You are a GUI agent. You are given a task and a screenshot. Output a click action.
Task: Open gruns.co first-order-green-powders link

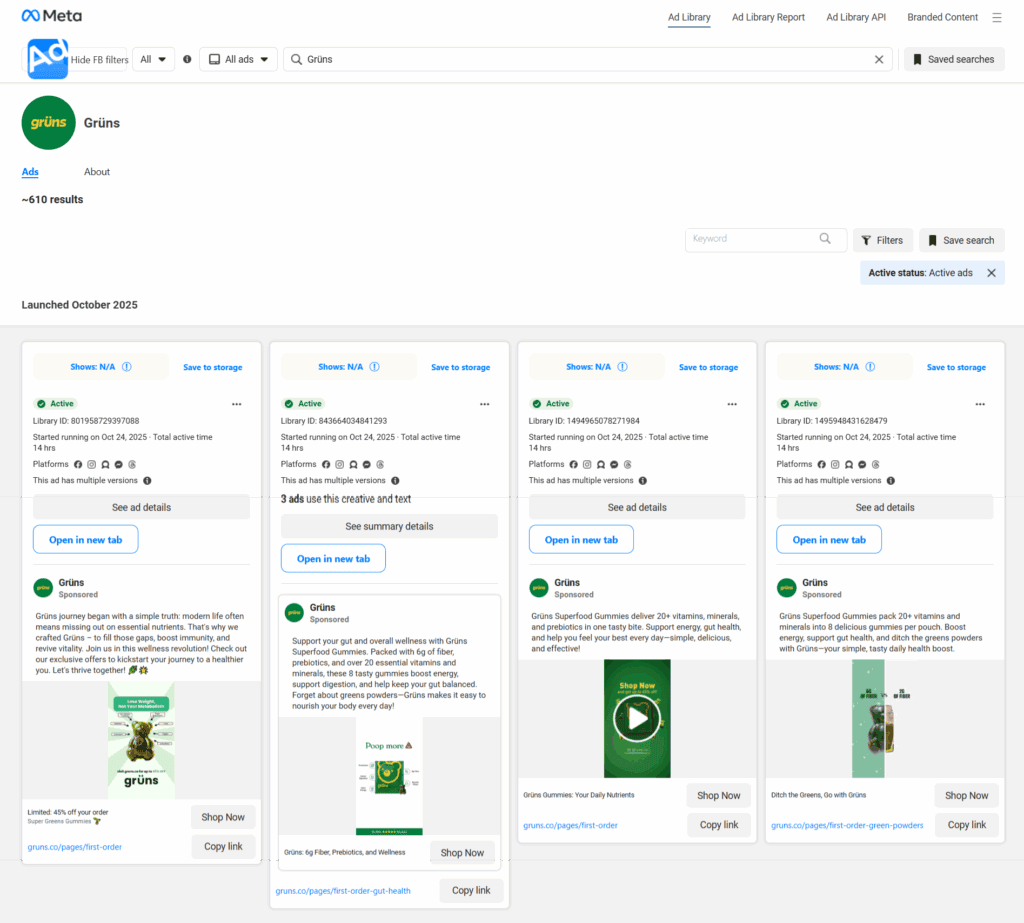click(847, 825)
